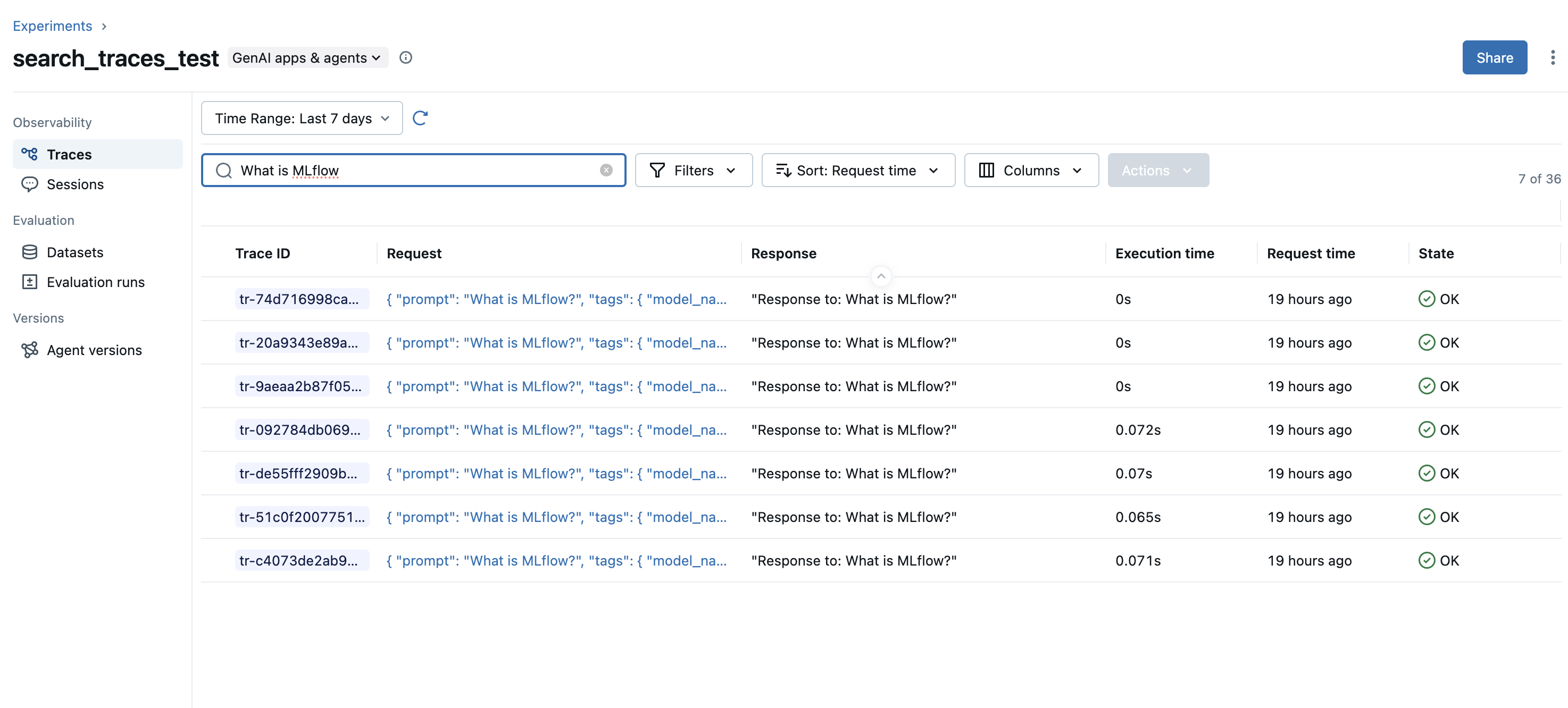
Task: Clear the search query using the x icon
Action: [x=606, y=170]
